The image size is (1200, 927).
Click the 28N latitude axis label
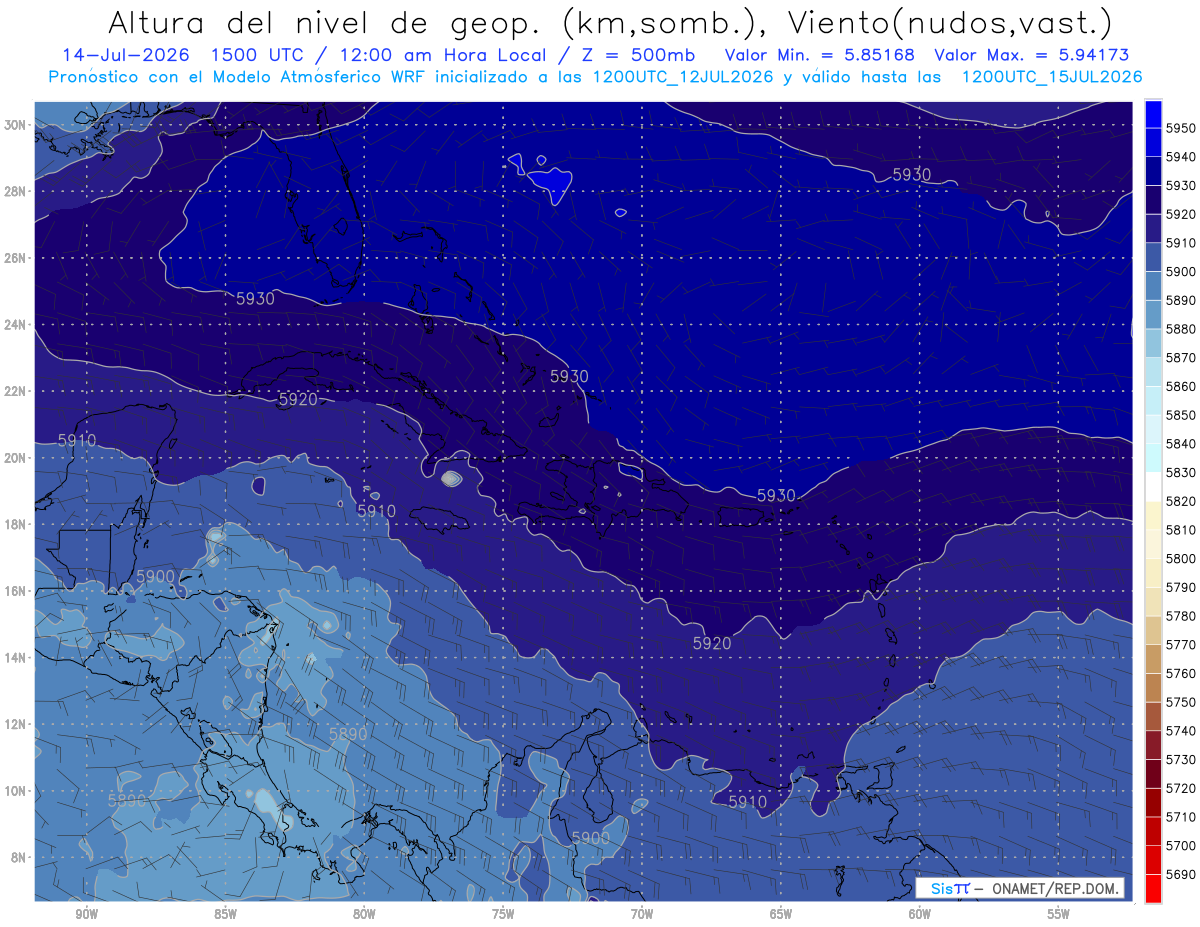pos(15,191)
